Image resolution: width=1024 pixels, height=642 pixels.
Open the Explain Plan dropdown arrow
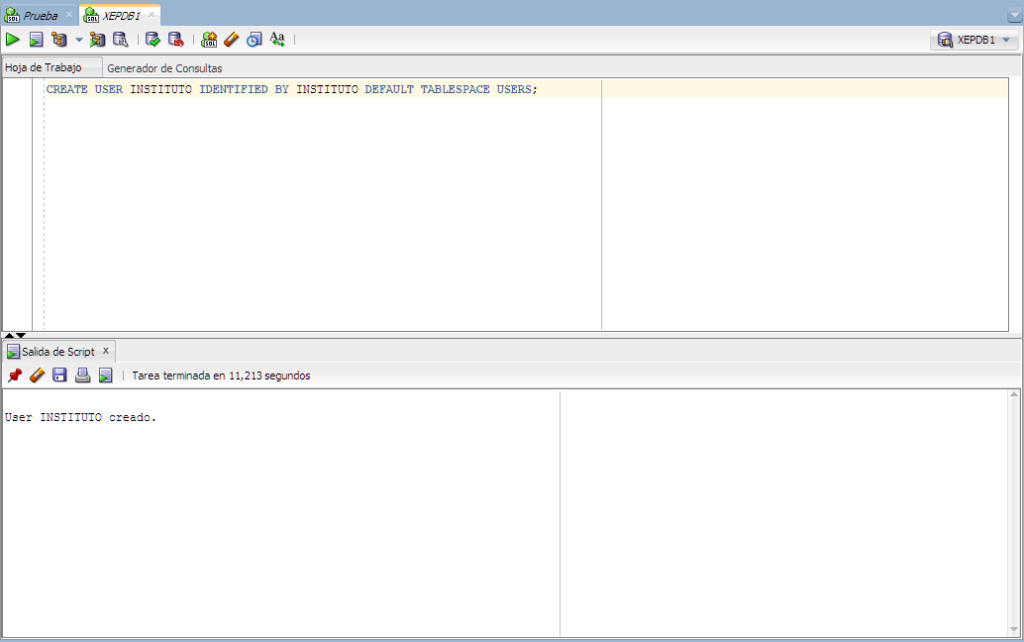coord(79,40)
